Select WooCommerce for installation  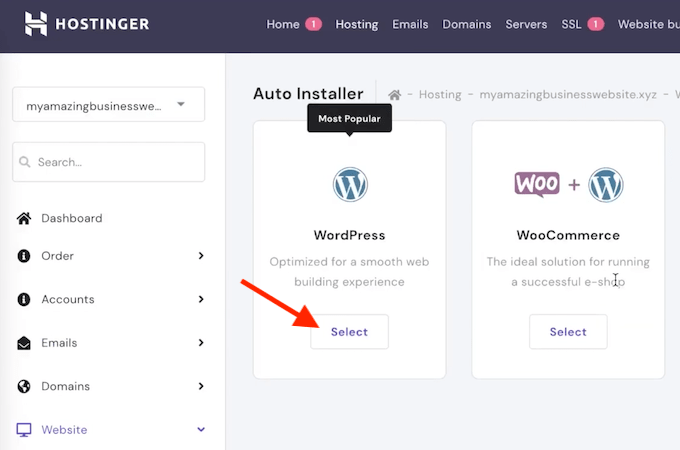568,332
